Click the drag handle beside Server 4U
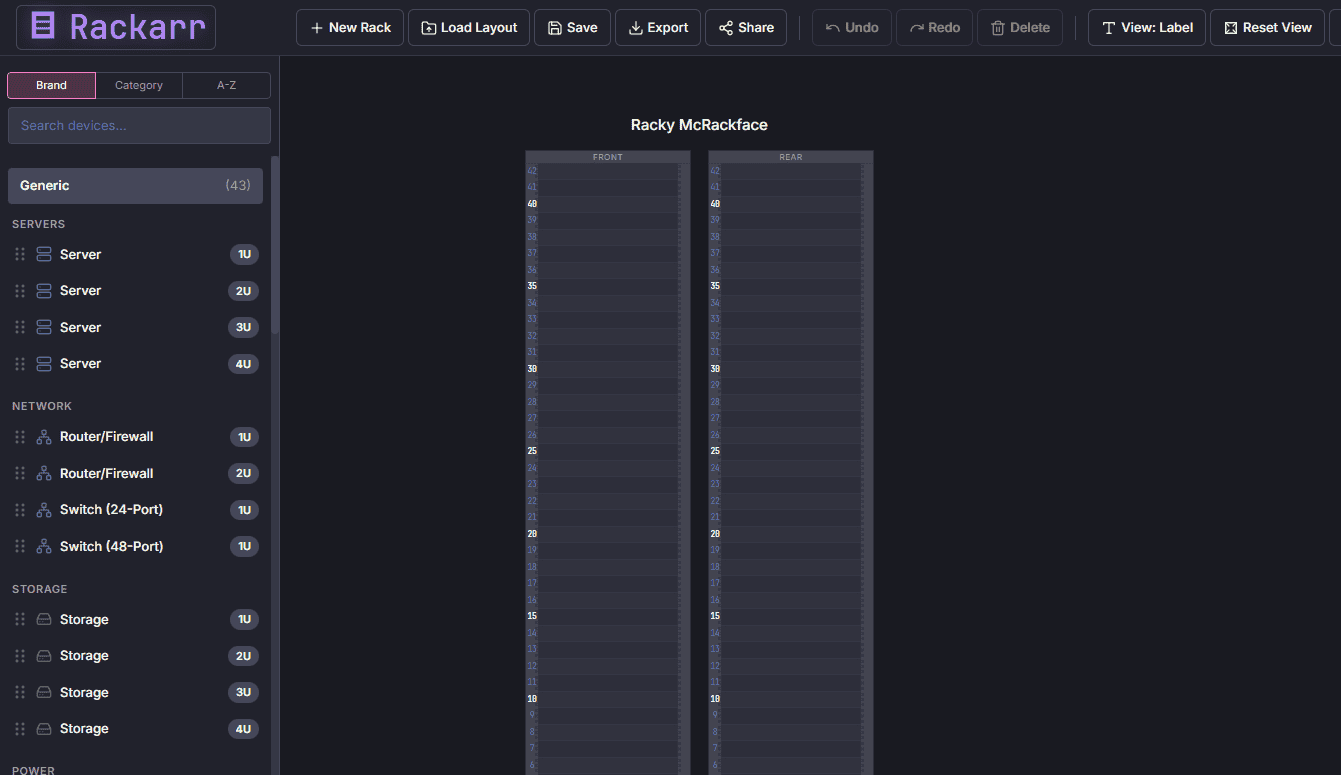 coord(20,364)
